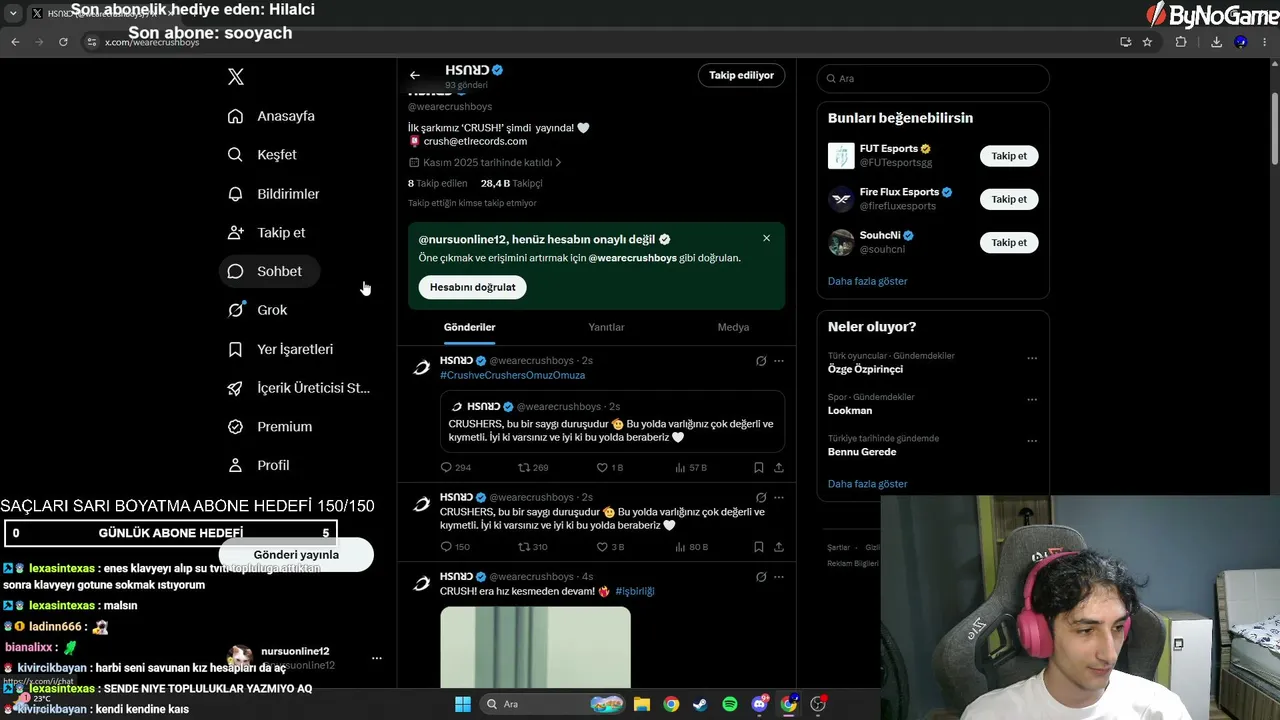Viewport: 1280px width, 720px height.
Task: Open the Lookman trend
Action: coord(850,410)
